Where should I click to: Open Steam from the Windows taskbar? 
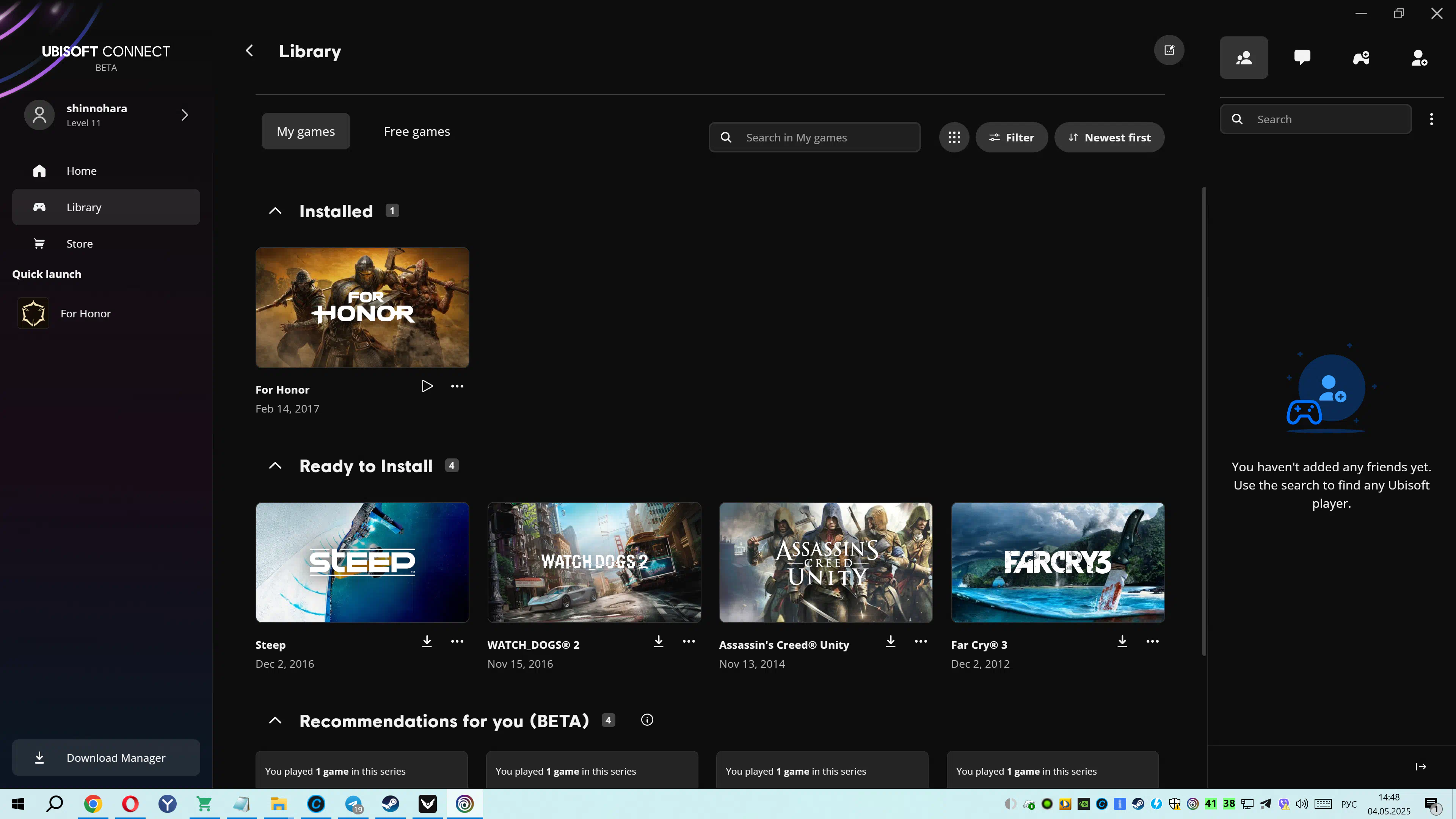pos(391,803)
